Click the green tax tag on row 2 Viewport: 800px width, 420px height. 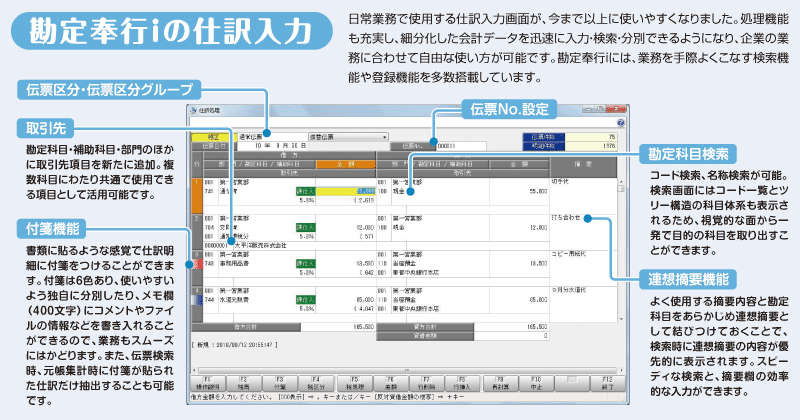click(305, 228)
